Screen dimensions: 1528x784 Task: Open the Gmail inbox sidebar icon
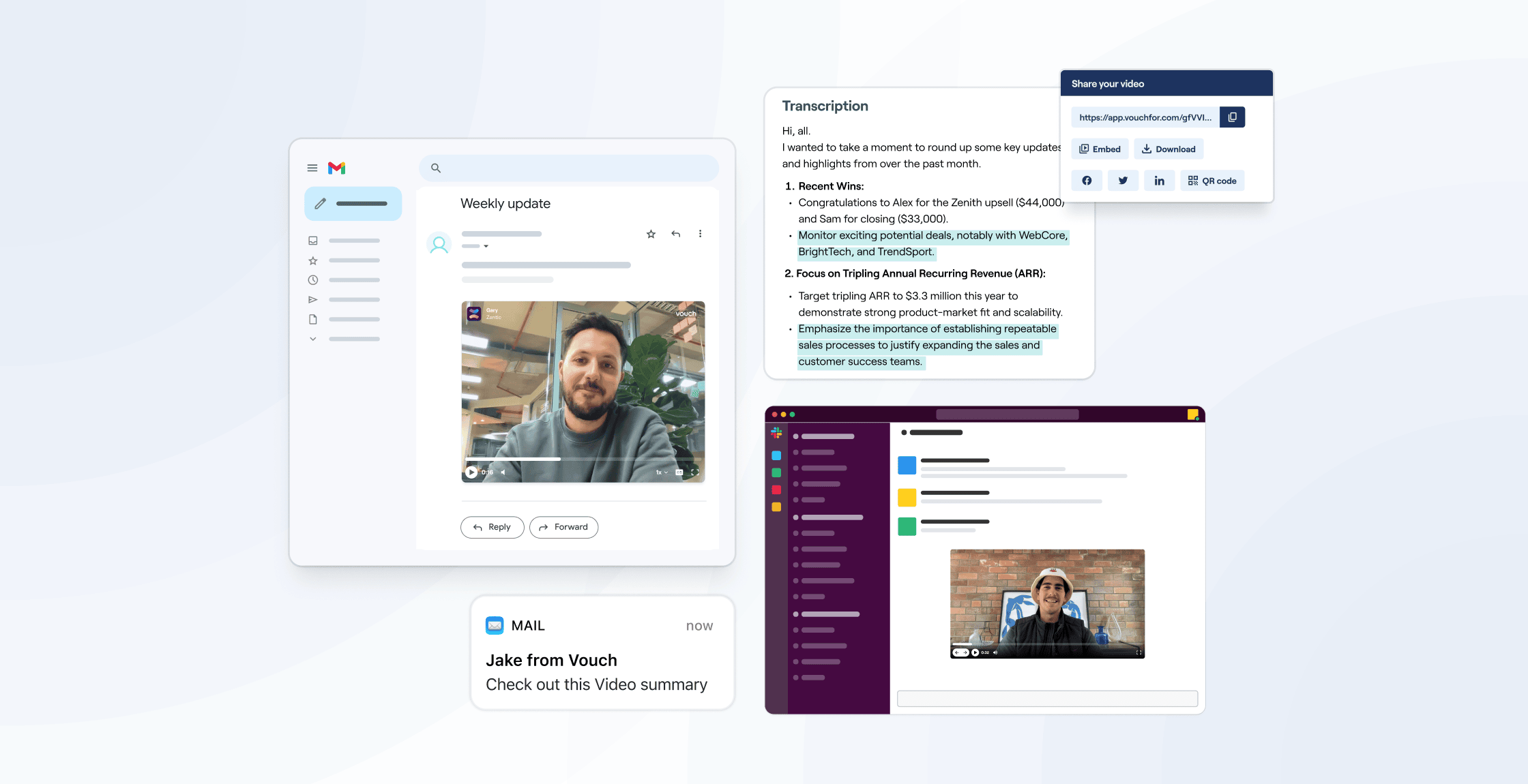tap(313, 241)
